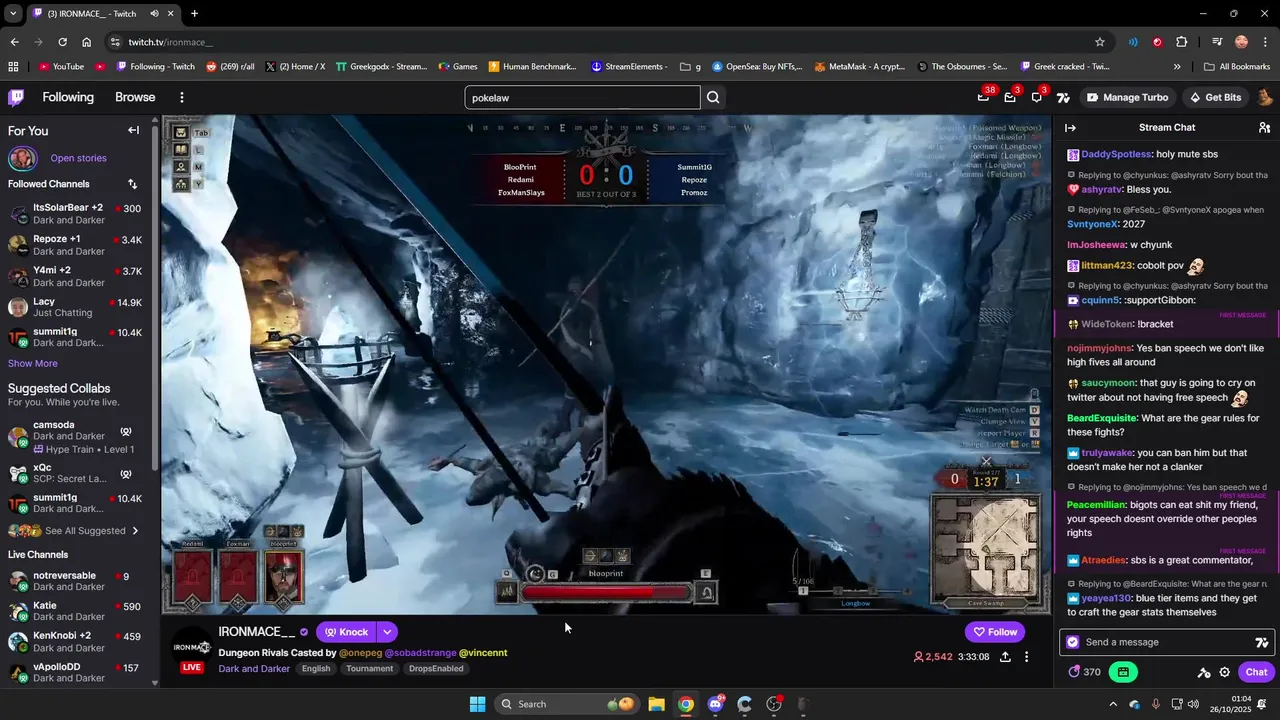Open chat settings gear

[x=1224, y=672]
